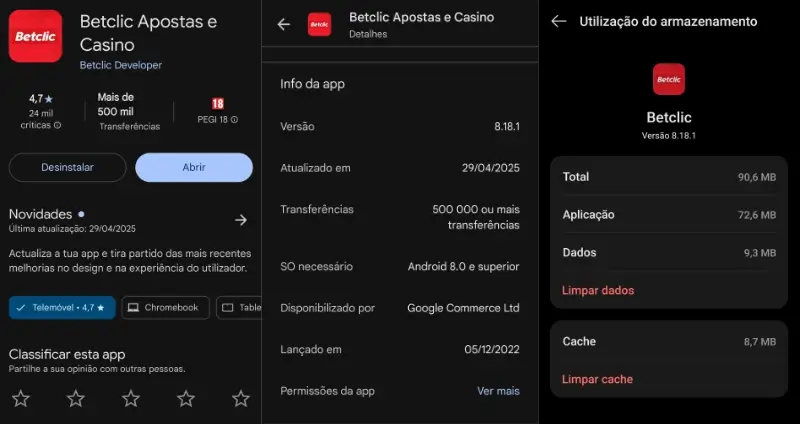Tap Aplicação 72,6 MB value
Image resolution: width=800 pixels, height=424 pixels.
point(757,215)
